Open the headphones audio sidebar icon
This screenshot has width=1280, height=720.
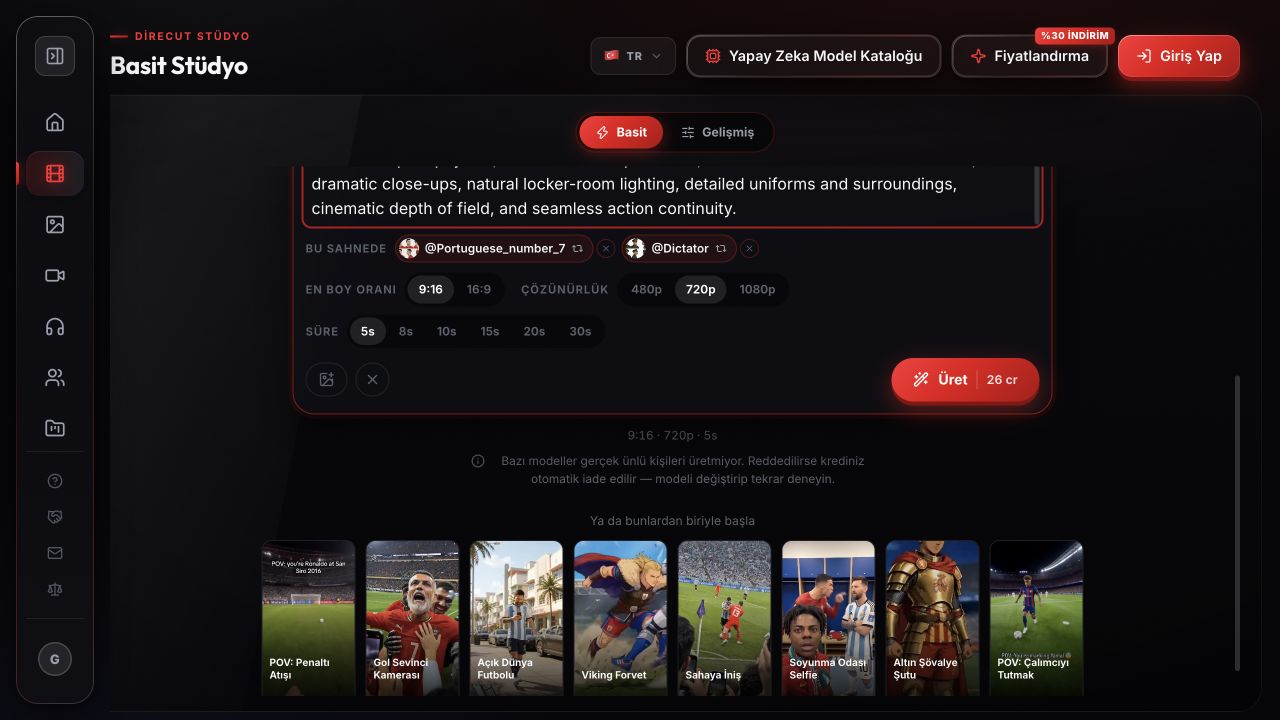[55, 327]
